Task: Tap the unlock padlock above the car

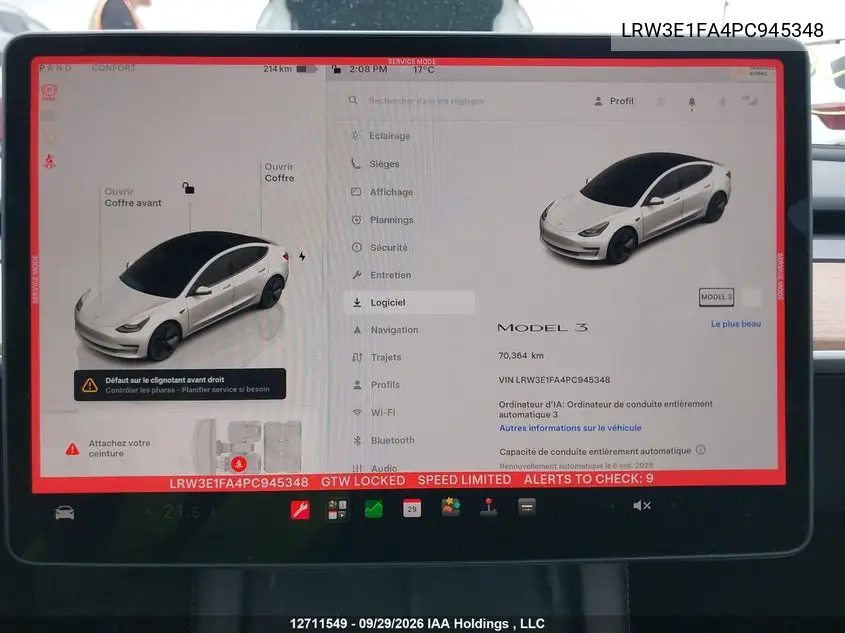Action: coord(188,187)
